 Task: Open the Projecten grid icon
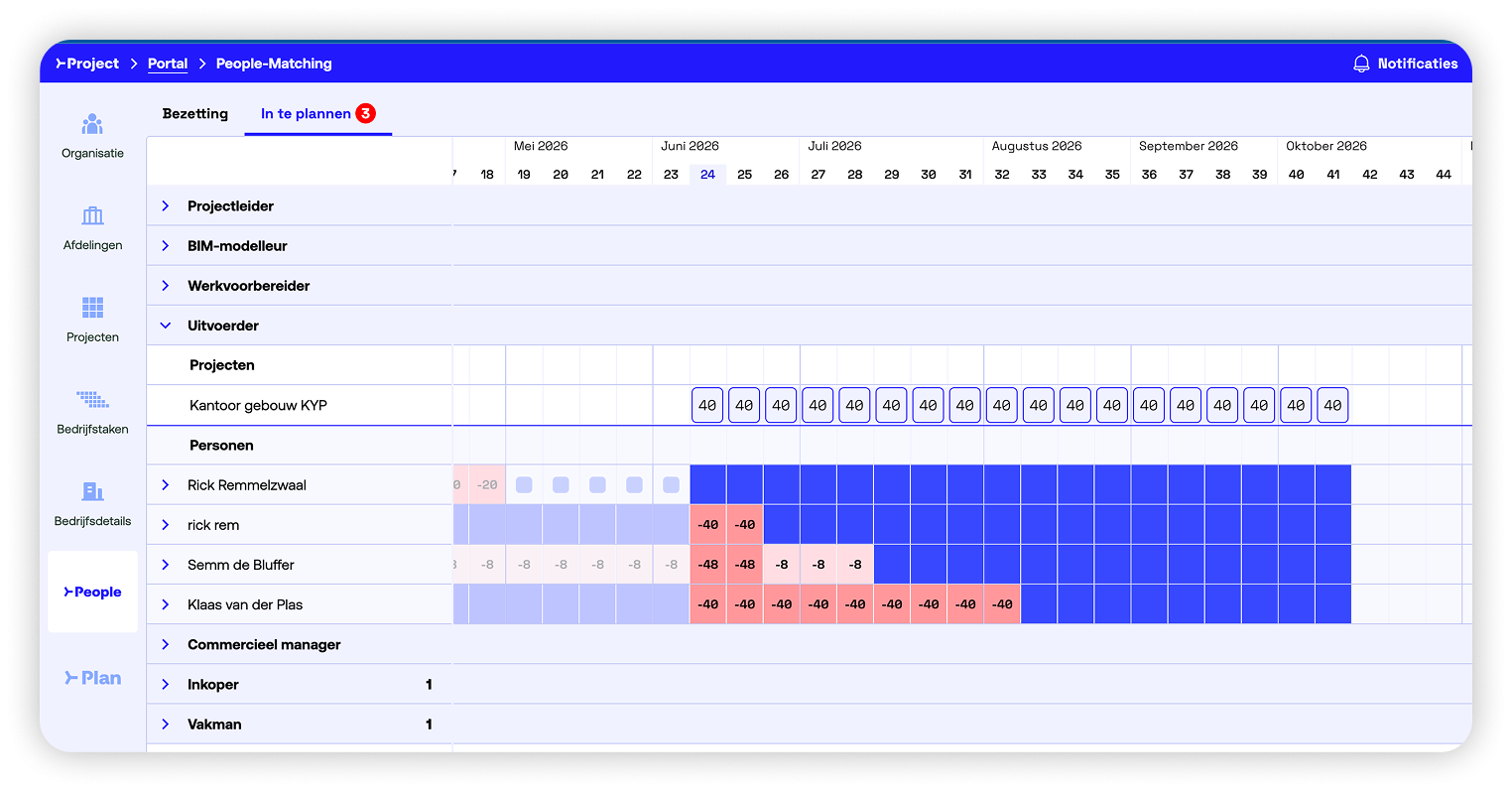[92, 308]
